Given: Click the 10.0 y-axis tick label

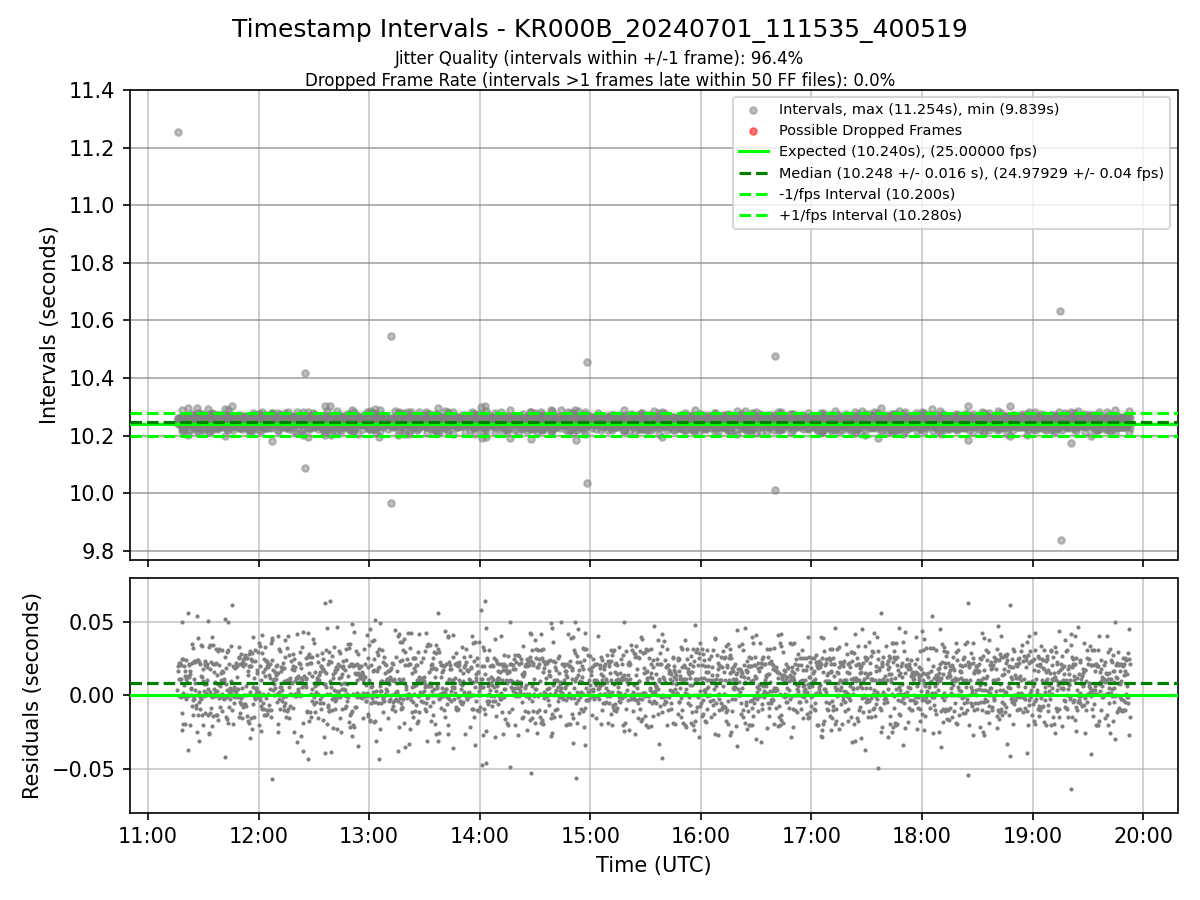Looking at the screenshot, I should pos(93,493).
